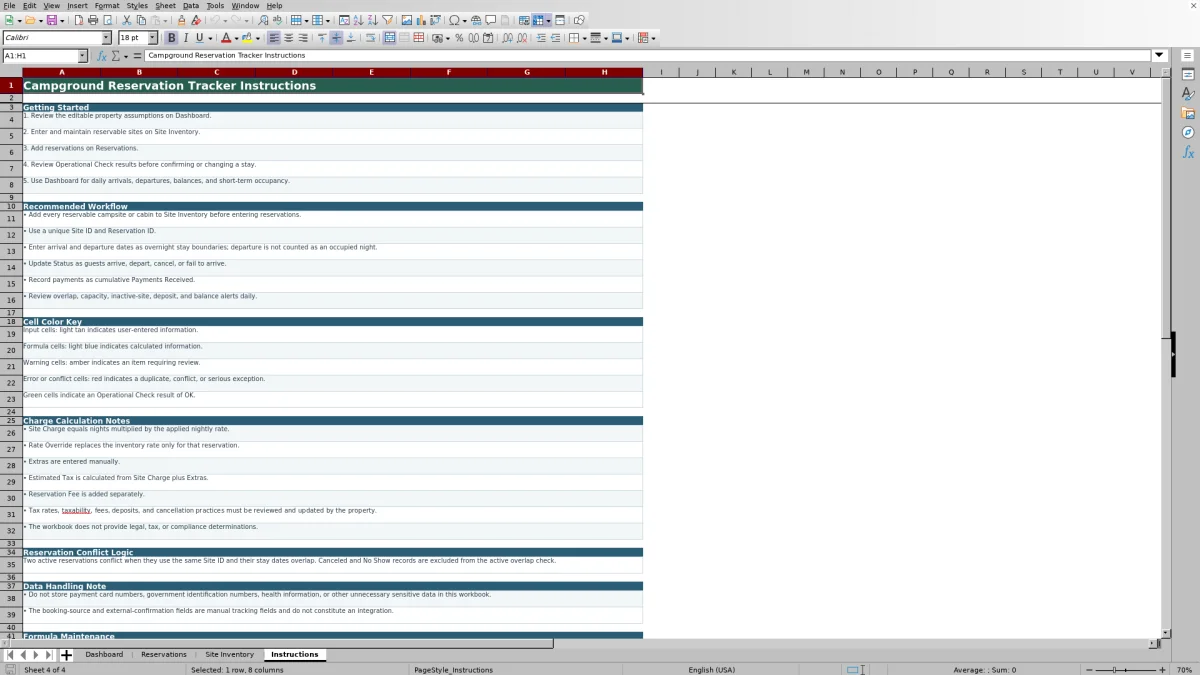Switch to the Site Inventory sheet tab
The image size is (1200, 675).
pos(229,655)
